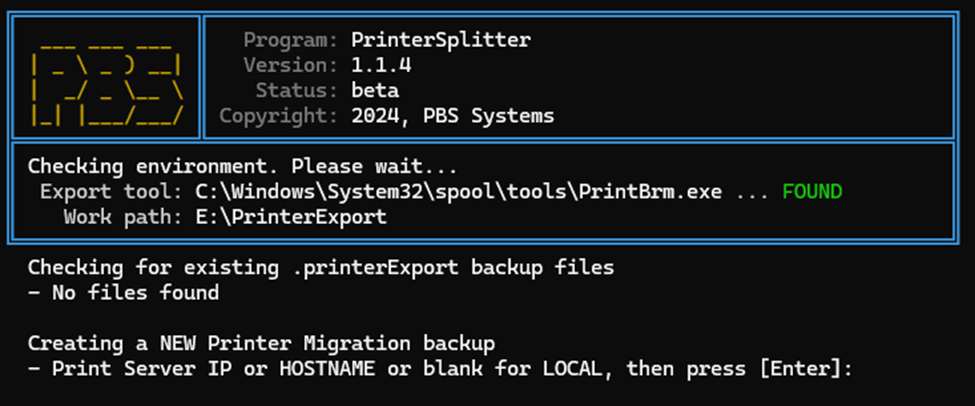Select the "2024, PBS Systems" text
Viewport: 975px width, 406px height.
[452, 116]
